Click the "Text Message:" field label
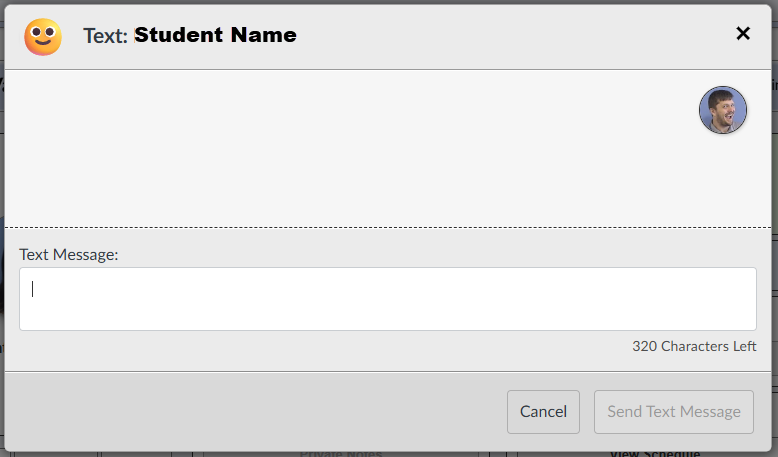The height and width of the screenshot is (457, 778). (68, 255)
